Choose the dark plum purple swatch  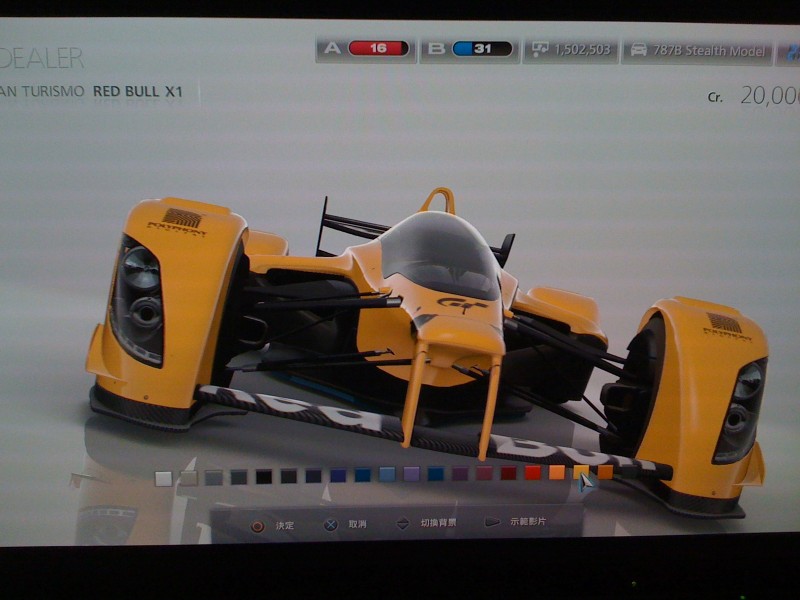pyautogui.click(x=460, y=473)
